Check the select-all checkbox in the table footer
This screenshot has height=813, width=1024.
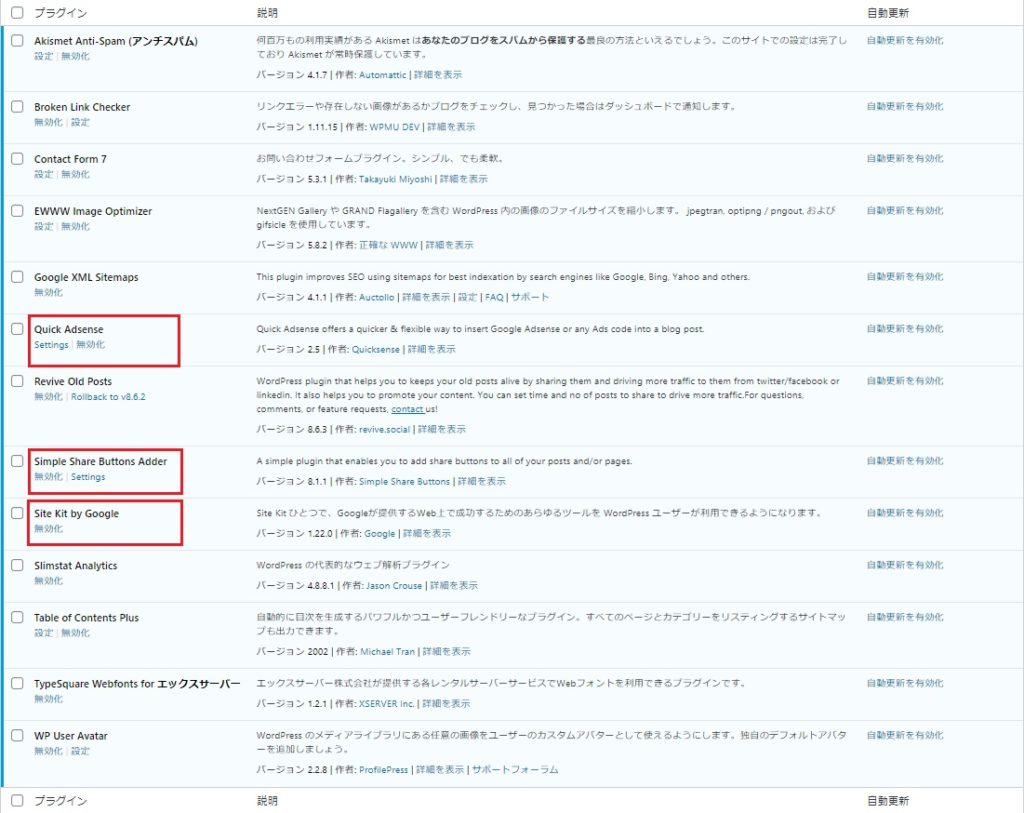pyautogui.click(x=17, y=801)
